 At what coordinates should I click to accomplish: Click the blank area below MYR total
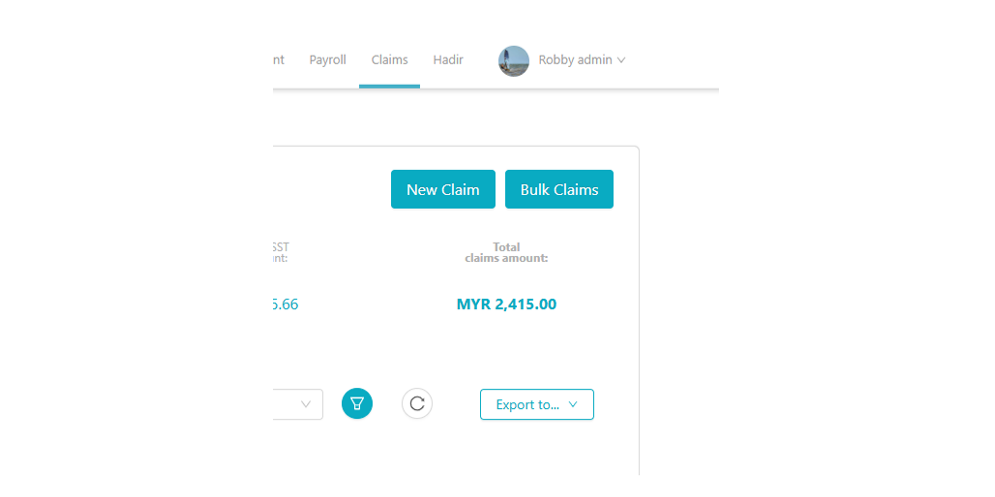tap(506, 350)
